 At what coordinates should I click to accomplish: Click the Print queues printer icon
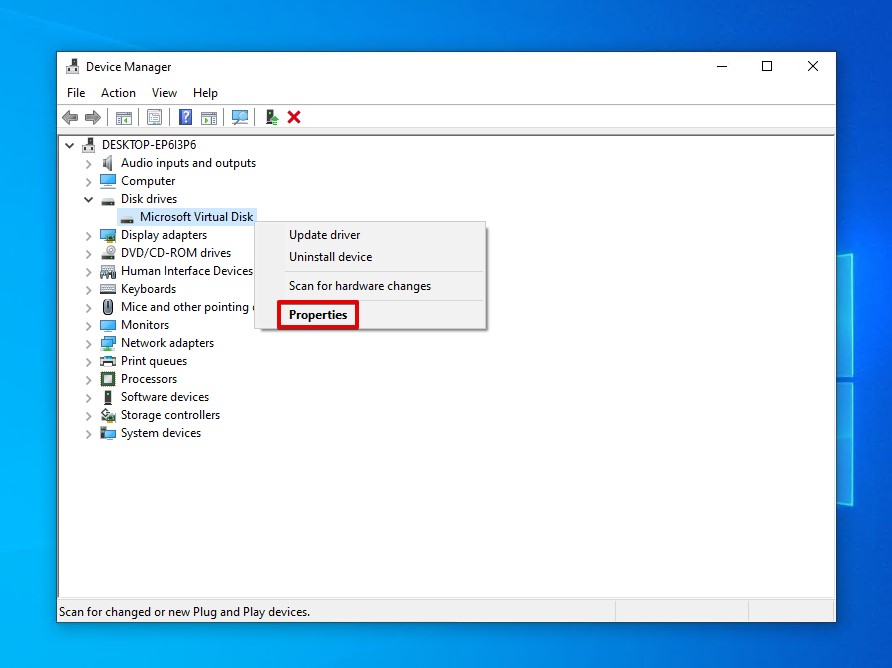coord(108,361)
